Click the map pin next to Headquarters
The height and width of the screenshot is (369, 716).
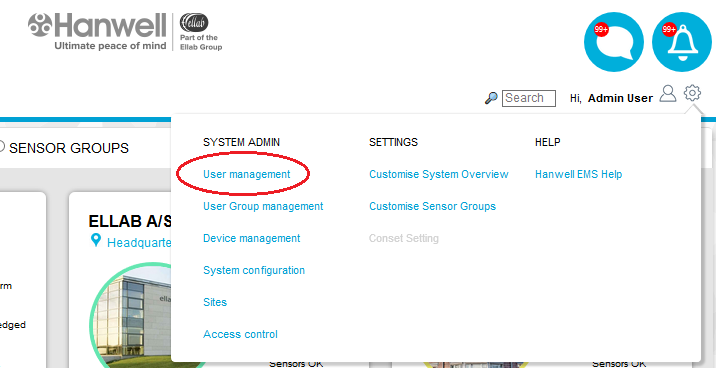click(95, 241)
